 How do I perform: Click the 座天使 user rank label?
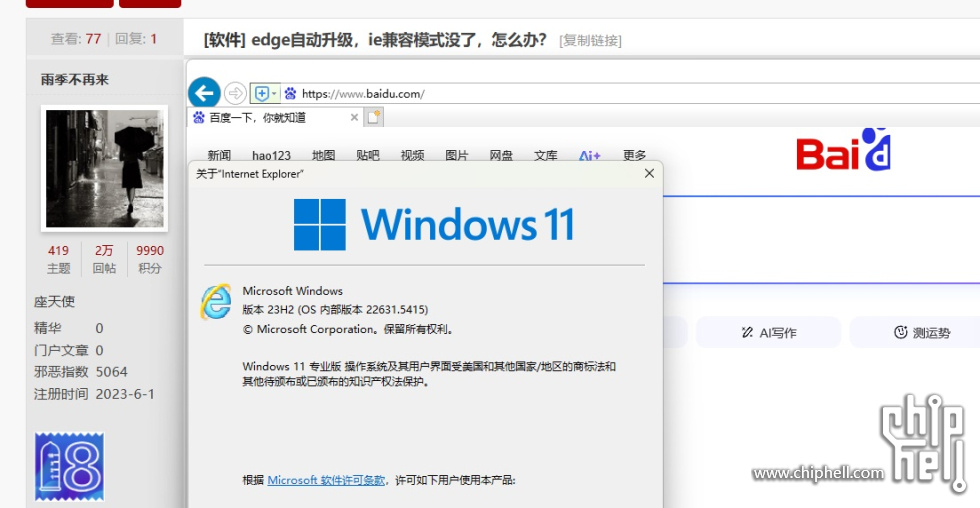click(x=54, y=302)
